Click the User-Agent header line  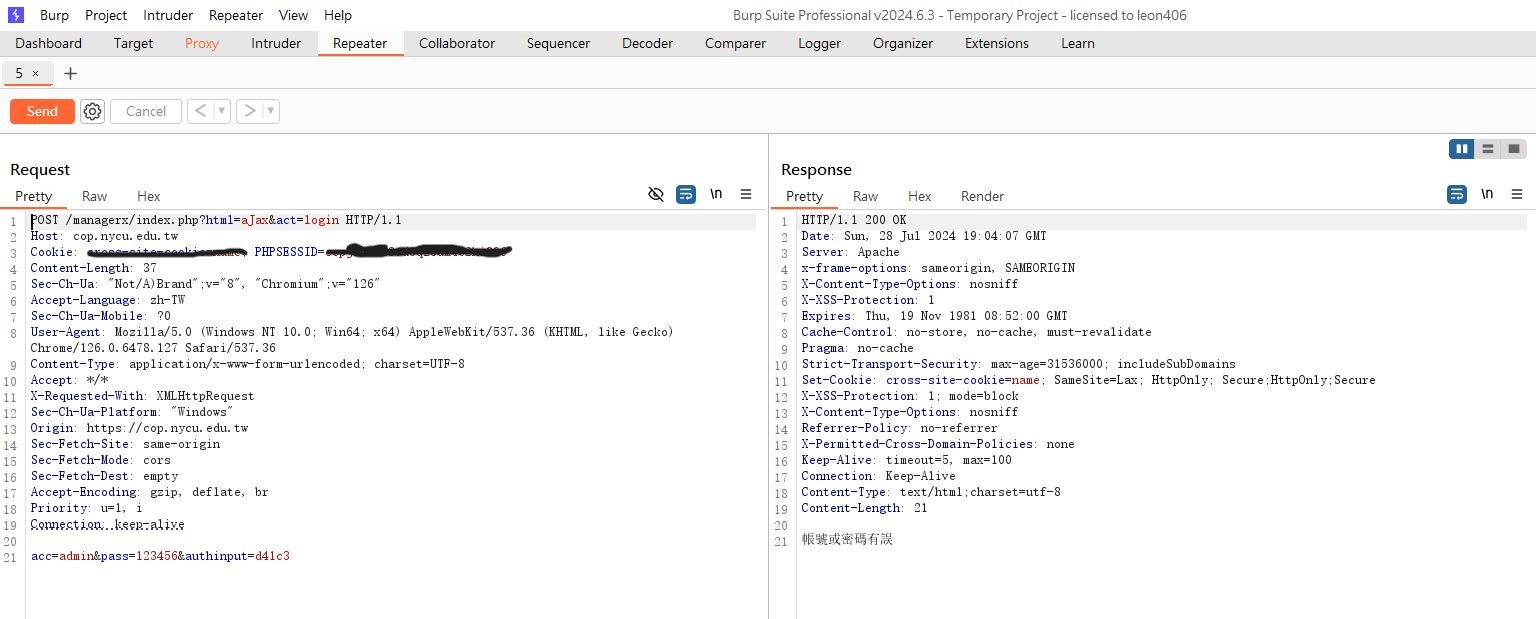coord(352,340)
